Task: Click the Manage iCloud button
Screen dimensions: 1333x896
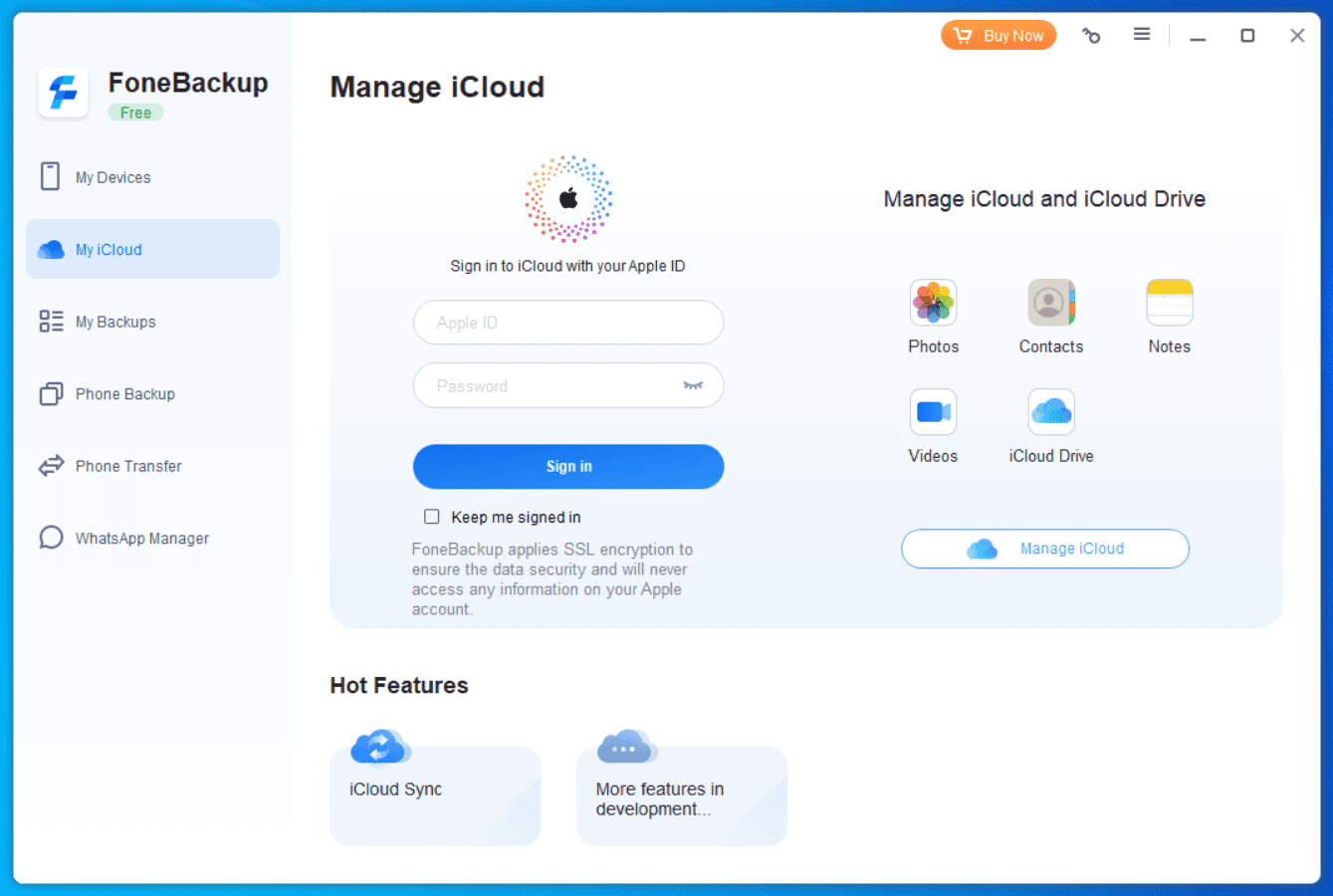Action: (1045, 549)
